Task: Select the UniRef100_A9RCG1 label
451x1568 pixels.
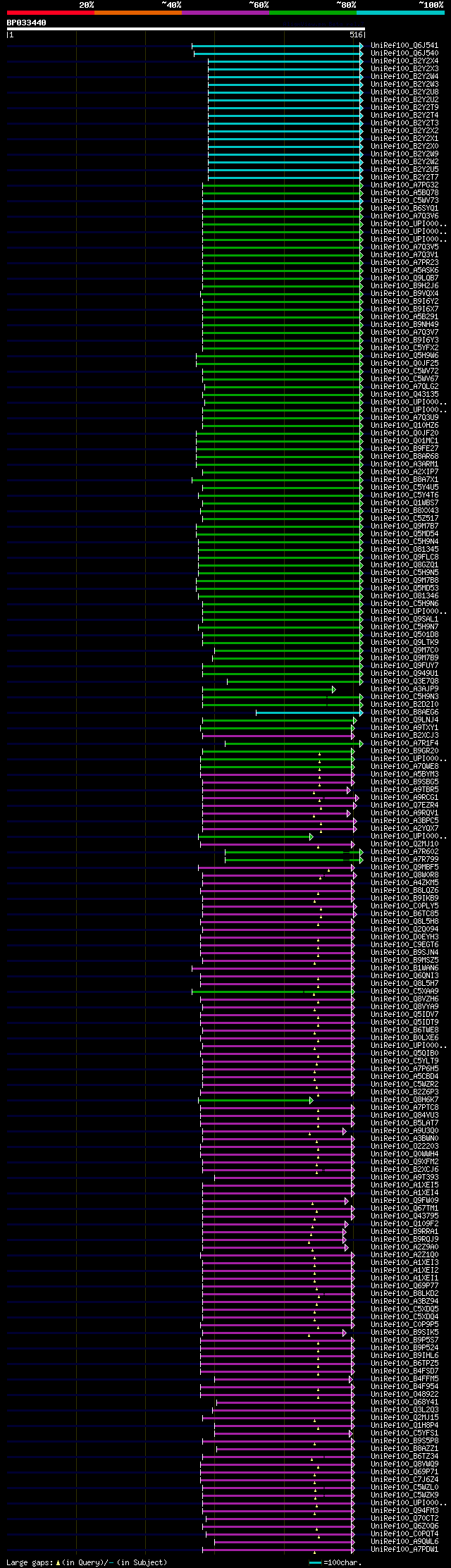Action: tap(404, 797)
